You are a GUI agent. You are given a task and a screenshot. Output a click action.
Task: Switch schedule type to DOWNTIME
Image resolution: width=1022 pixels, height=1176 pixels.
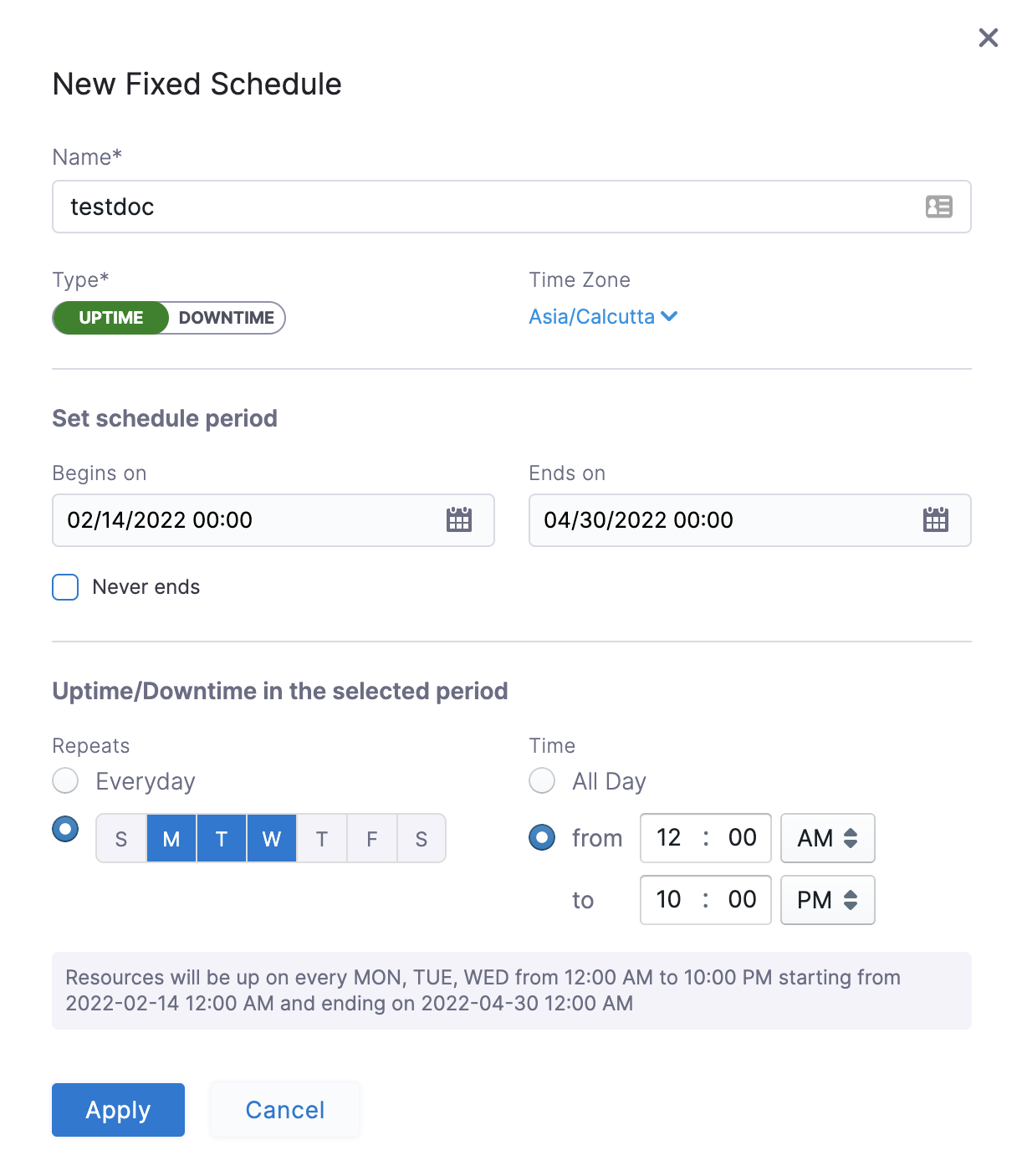click(226, 318)
